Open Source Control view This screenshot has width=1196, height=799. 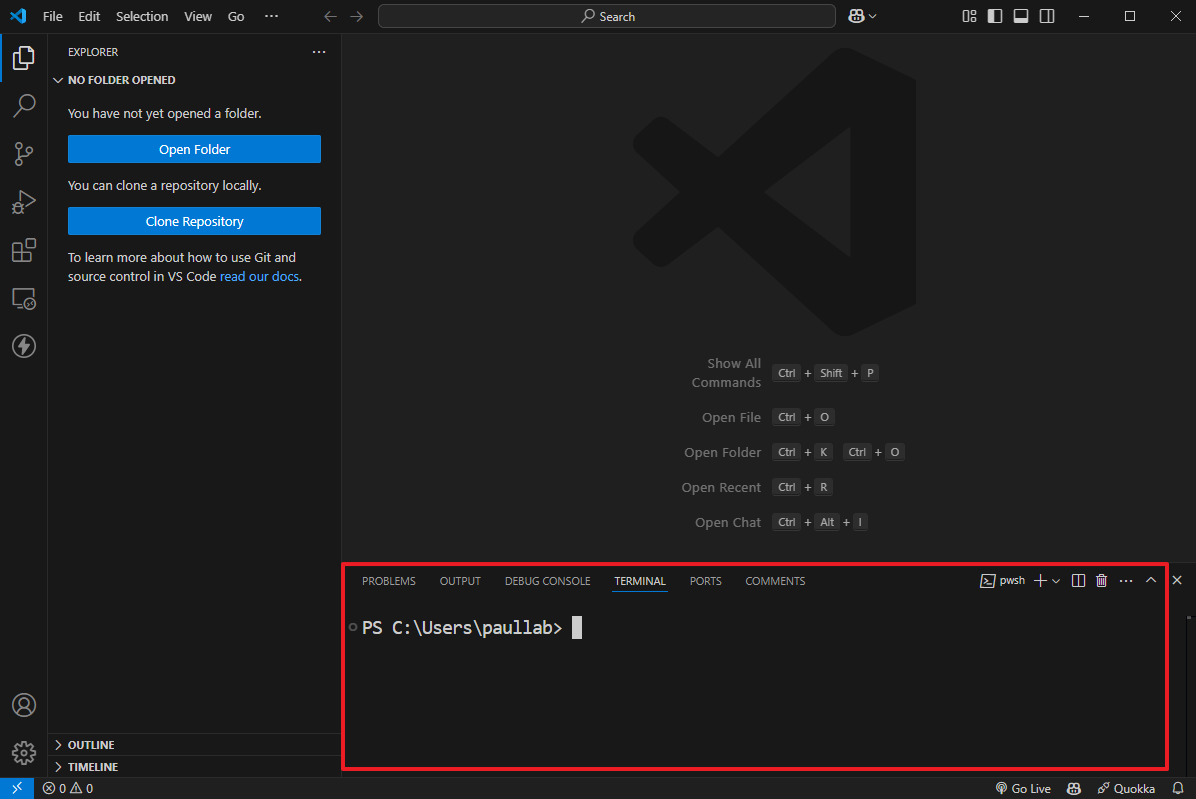[24, 154]
